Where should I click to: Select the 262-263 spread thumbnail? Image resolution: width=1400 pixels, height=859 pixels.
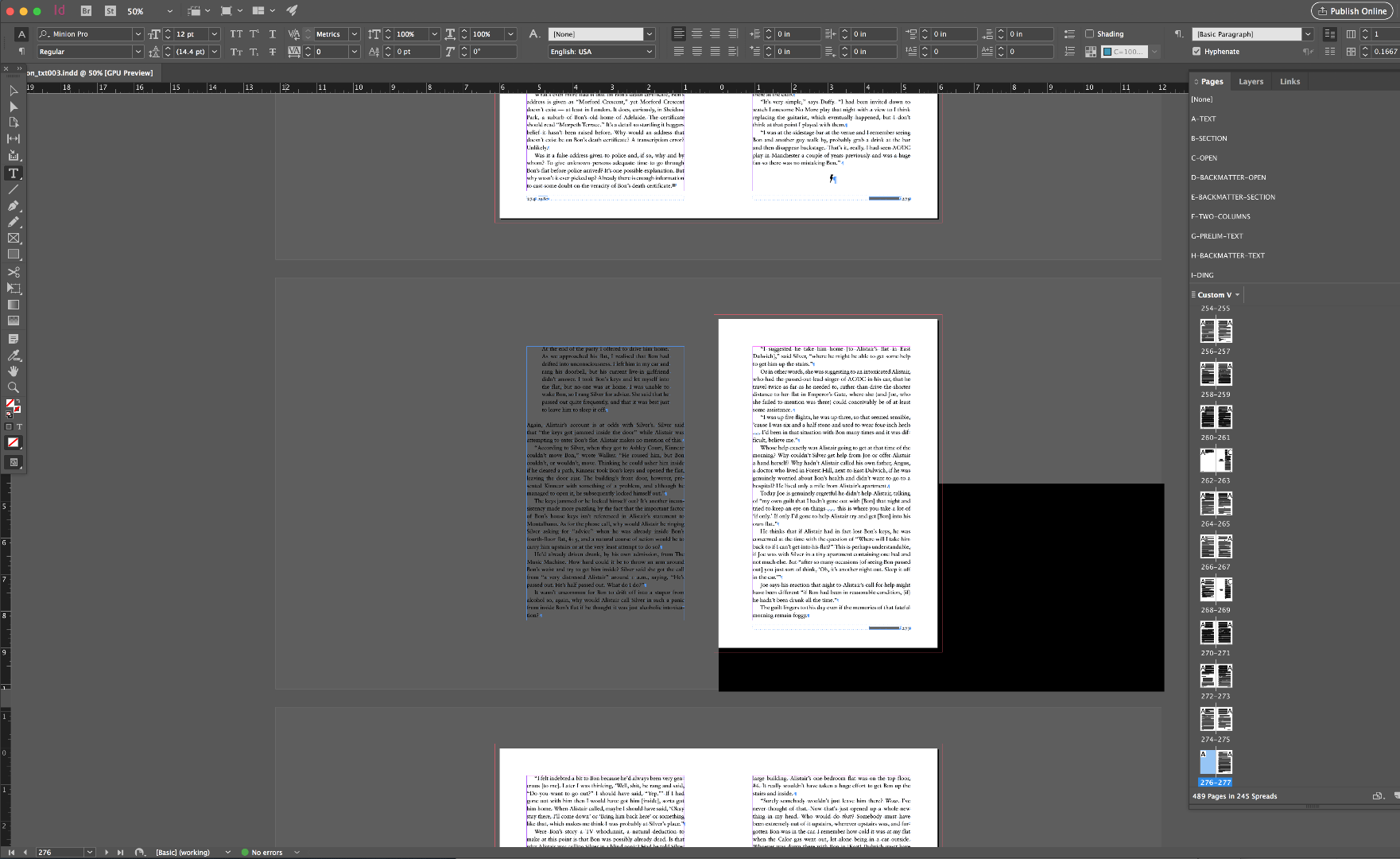pos(1216,460)
